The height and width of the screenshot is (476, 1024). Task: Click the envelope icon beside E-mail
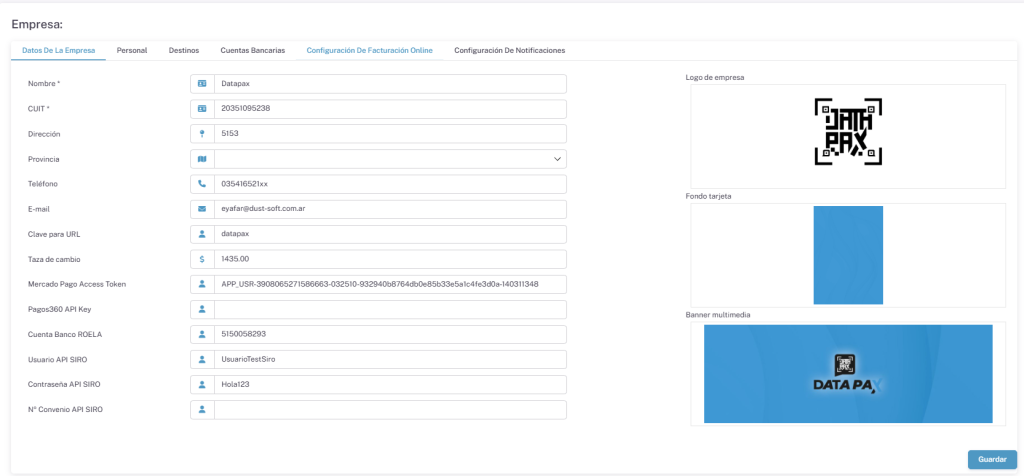tap(202, 209)
